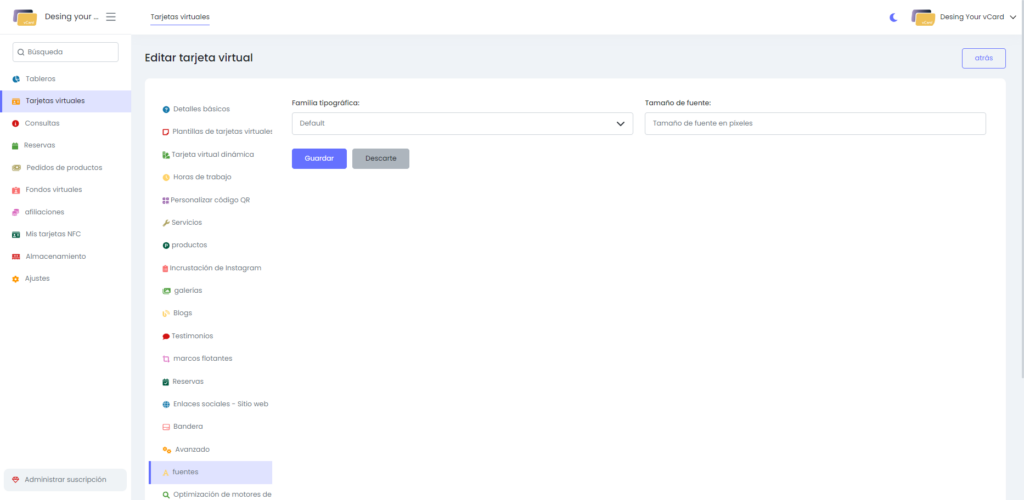Select Horas de trabajo section

coord(202,177)
